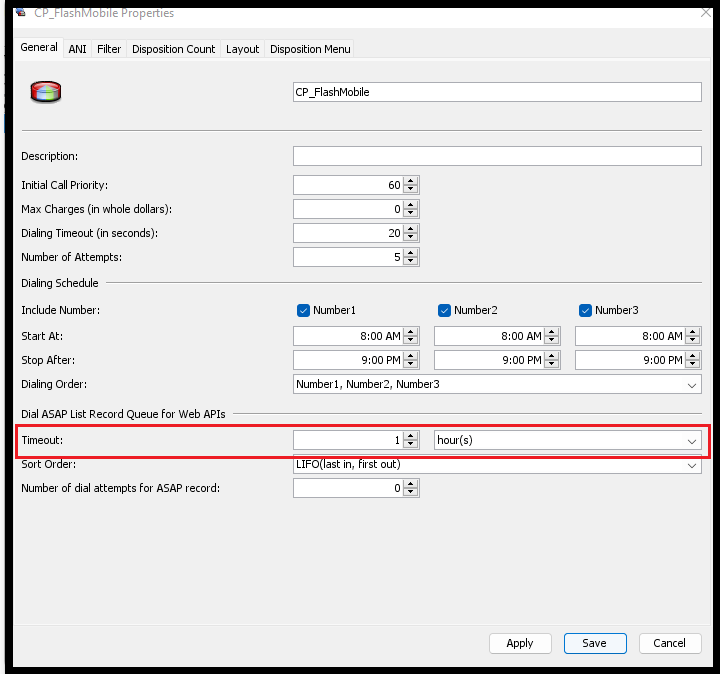Image resolution: width=720 pixels, height=674 pixels.
Task: Expand the Sort Order LIFO dropdown
Action: tap(497, 464)
